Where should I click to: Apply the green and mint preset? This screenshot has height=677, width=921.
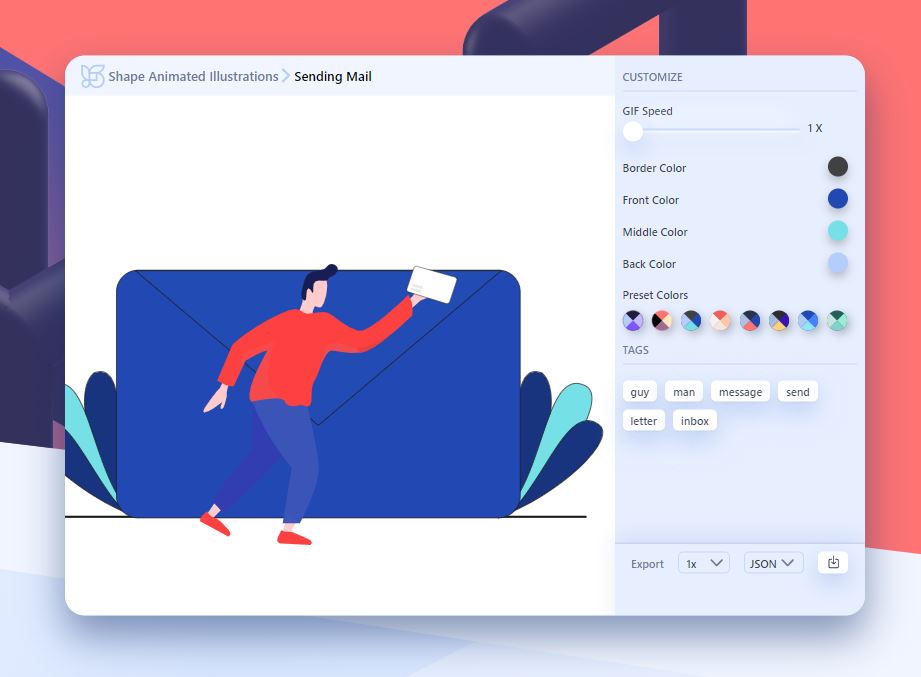[x=838, y=321]
